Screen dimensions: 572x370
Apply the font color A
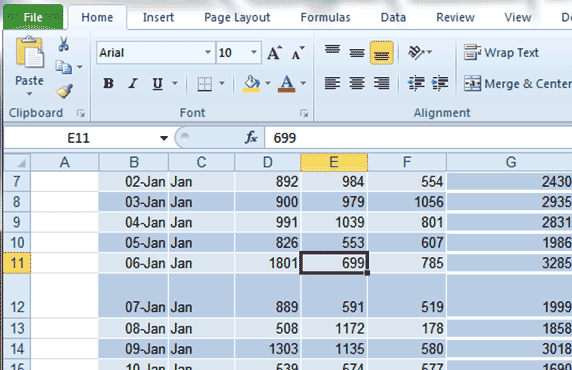(x=287, y=84)
